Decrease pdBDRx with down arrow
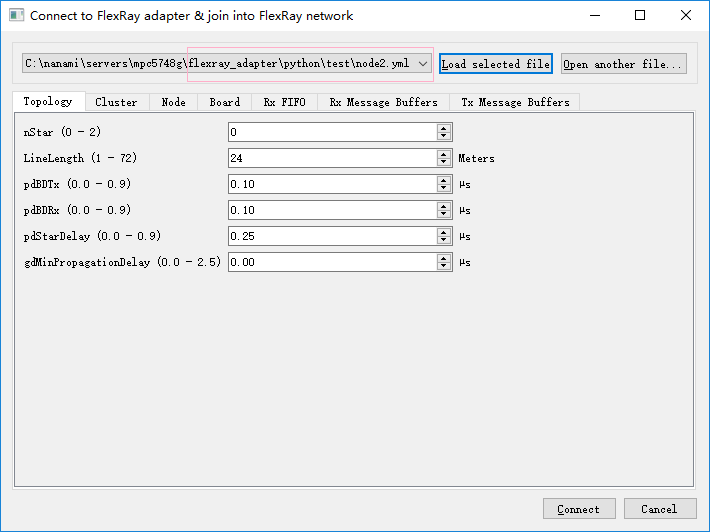Viewport: 710px width, 532px height. 444,214
